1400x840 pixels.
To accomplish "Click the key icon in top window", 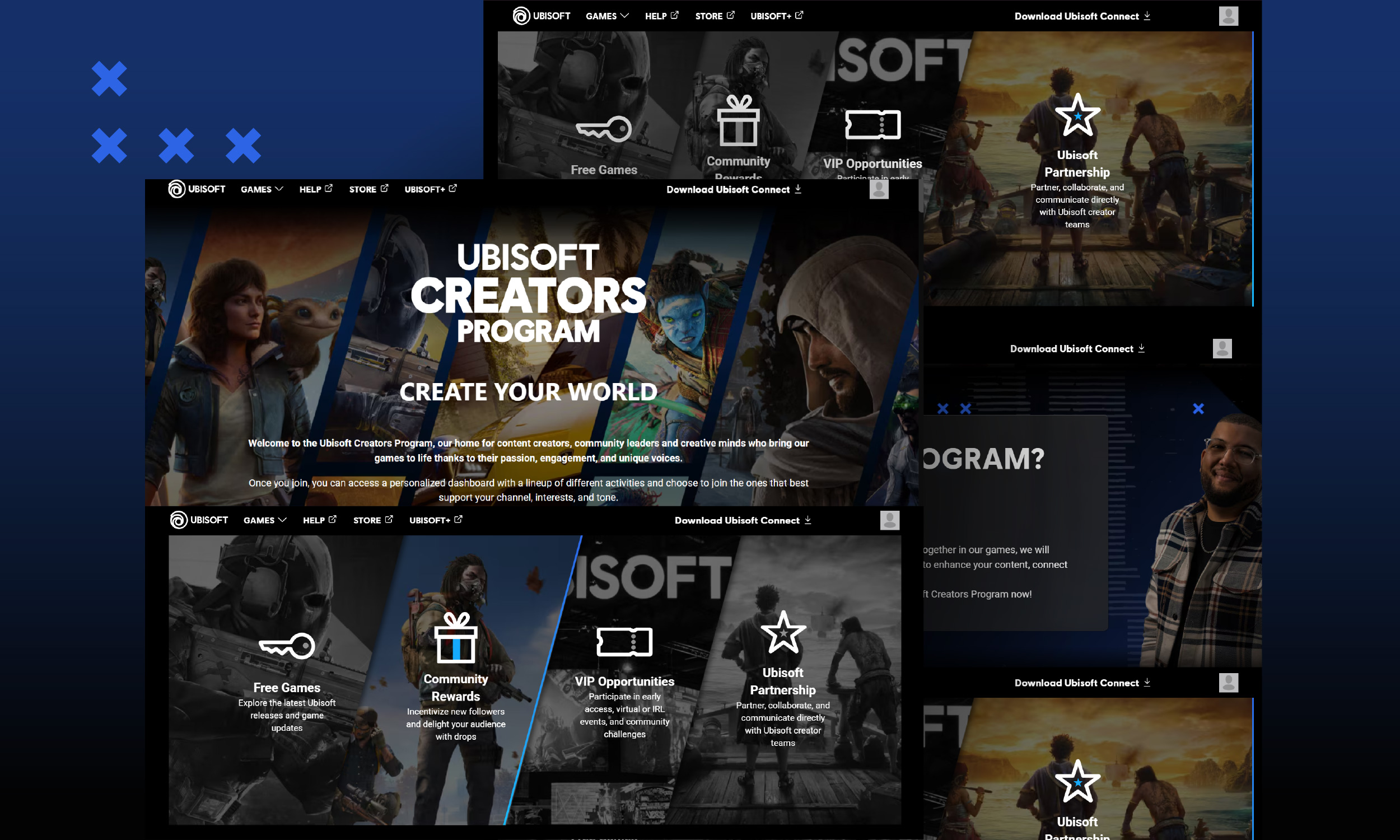I will [604, 129].
